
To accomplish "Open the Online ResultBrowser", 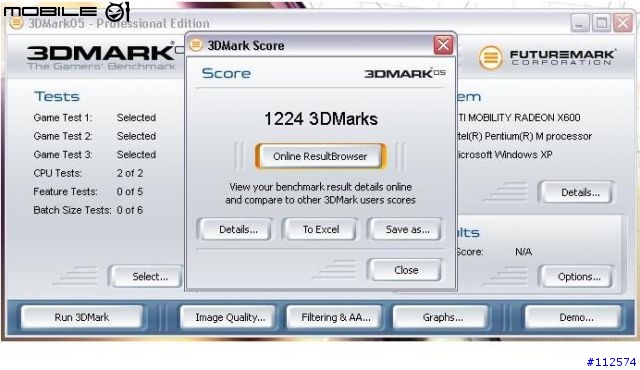I will coord(320,156).
